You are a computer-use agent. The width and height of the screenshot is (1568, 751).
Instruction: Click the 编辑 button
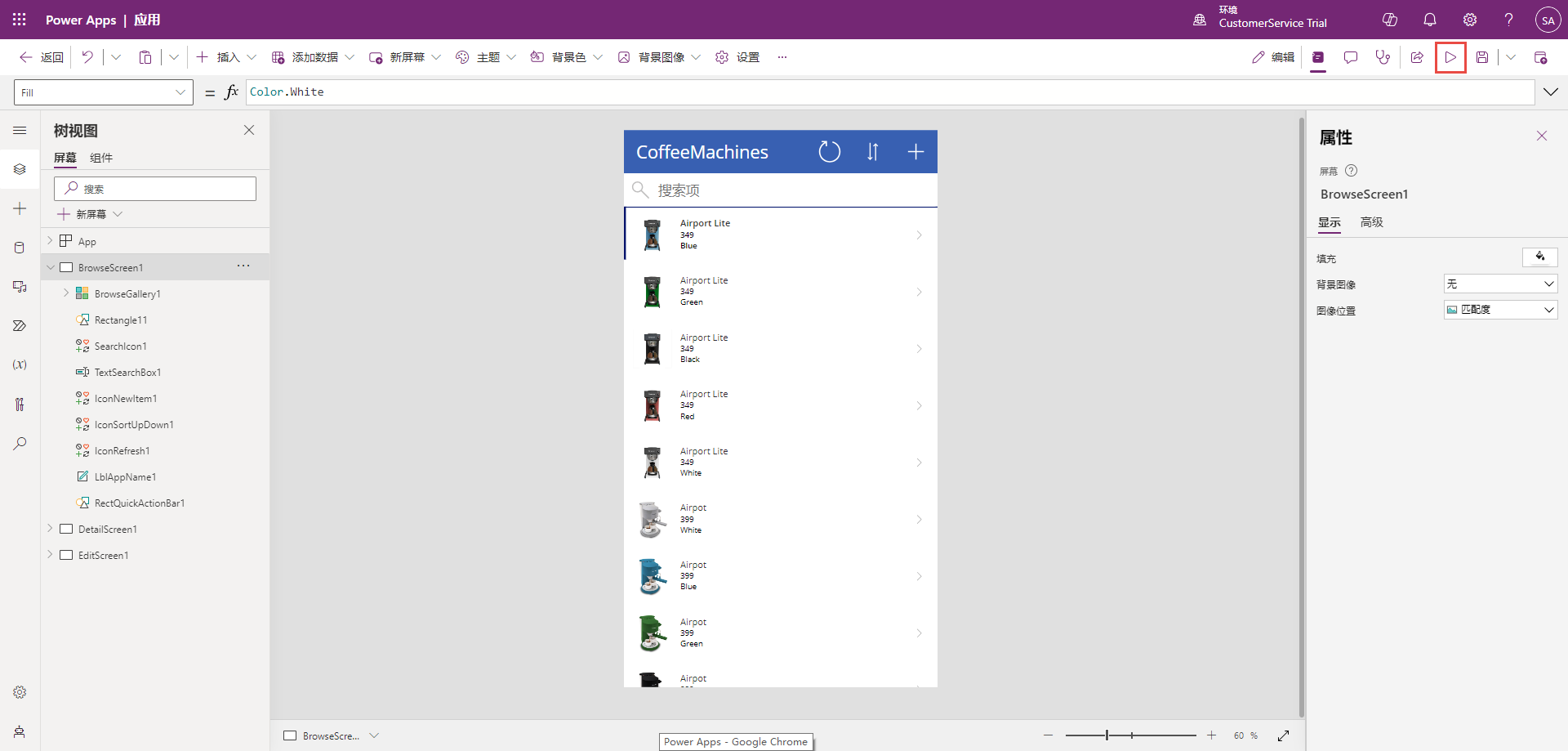coord(1273,57)
